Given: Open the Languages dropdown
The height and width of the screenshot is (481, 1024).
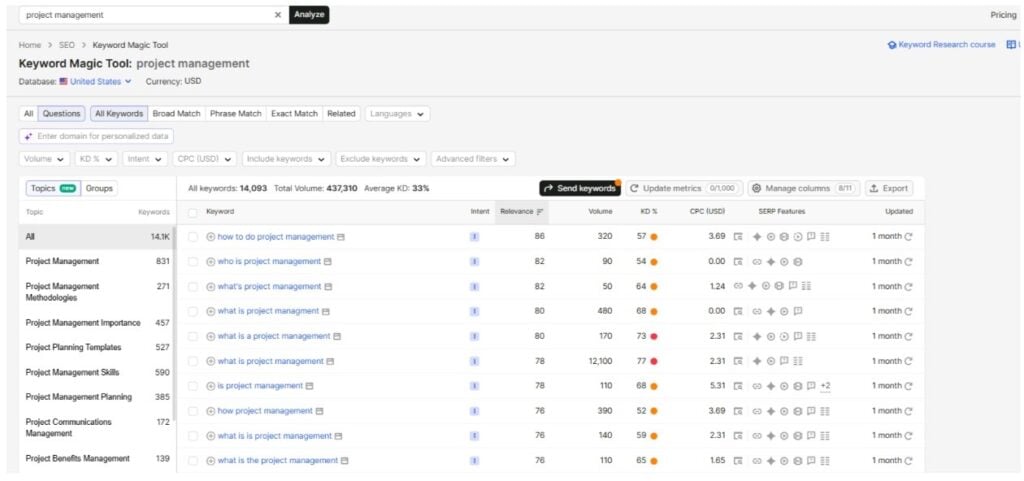Looking at the screenshot, I should [x=397, y=114].
